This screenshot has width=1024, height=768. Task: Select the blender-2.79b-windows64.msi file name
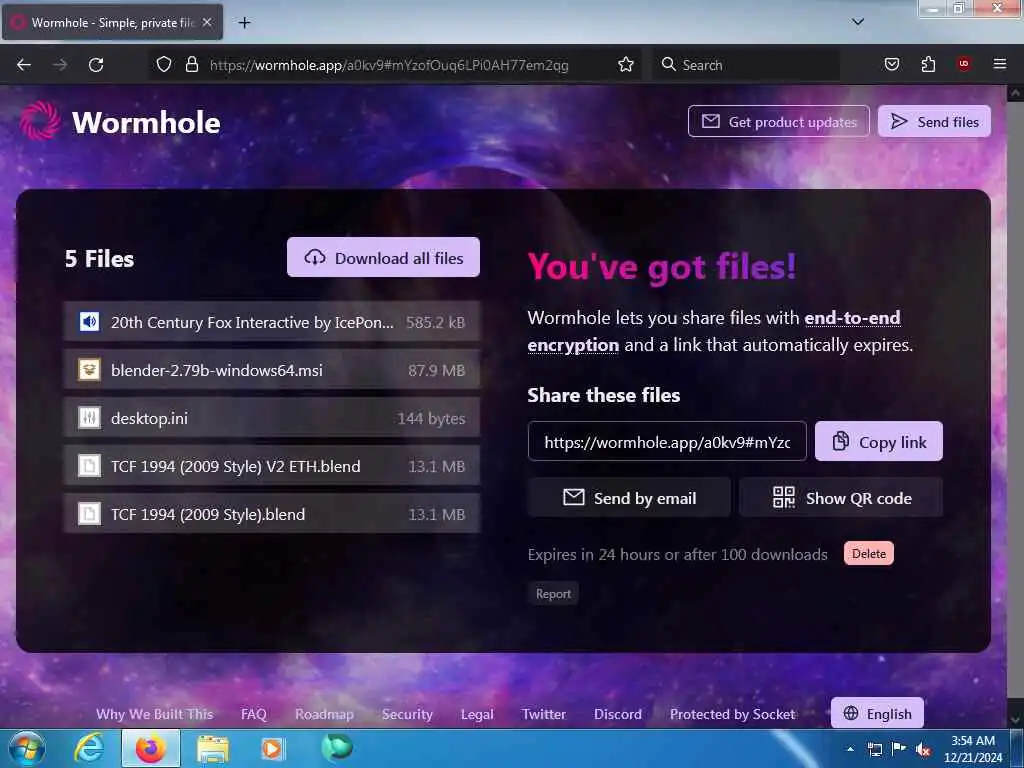[217, 370]
